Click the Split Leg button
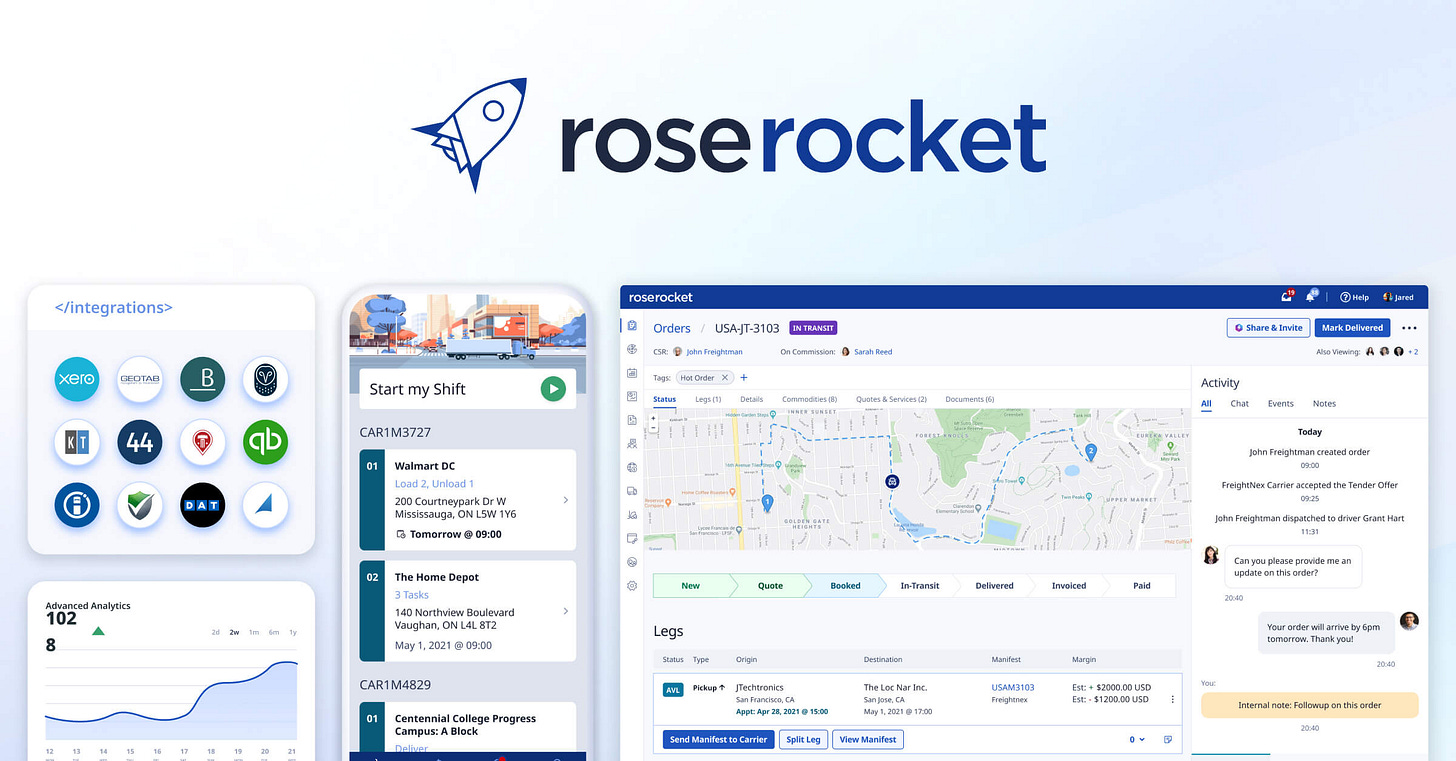The height and width of the screenshot is (761, 1456). (x=803, y=740)
